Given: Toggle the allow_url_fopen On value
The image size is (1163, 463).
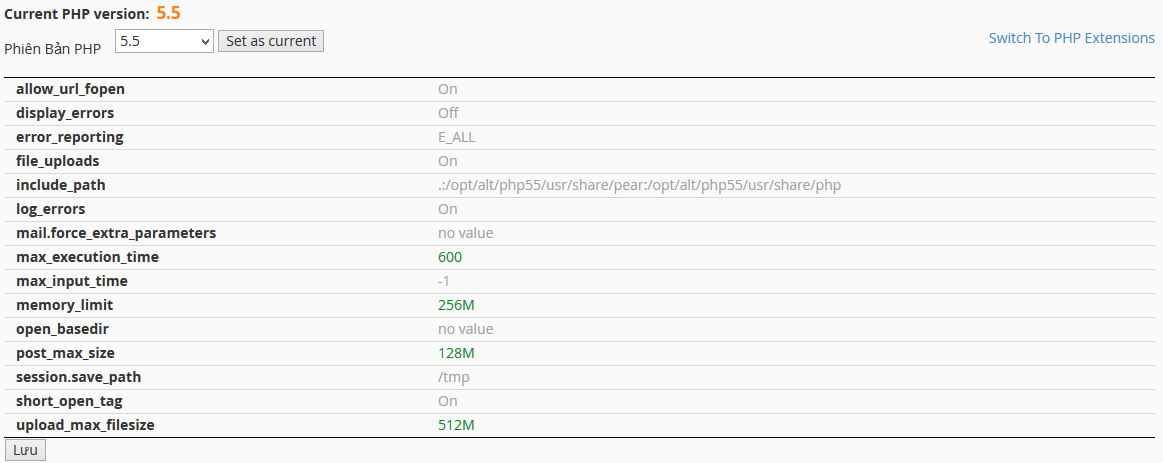Looking at the screenshot, I should (447, 89).
